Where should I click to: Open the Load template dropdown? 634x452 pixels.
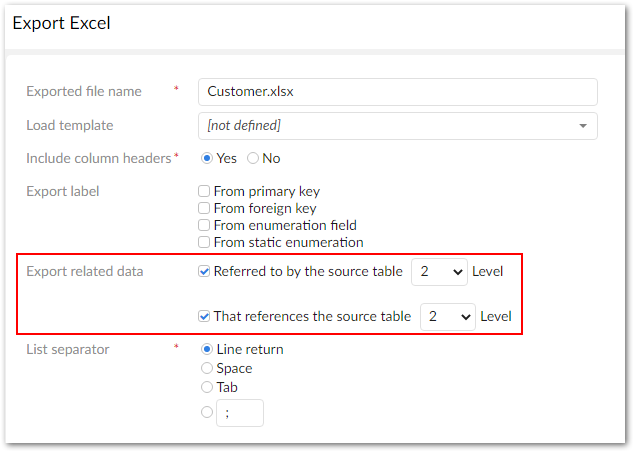(397, 126)
